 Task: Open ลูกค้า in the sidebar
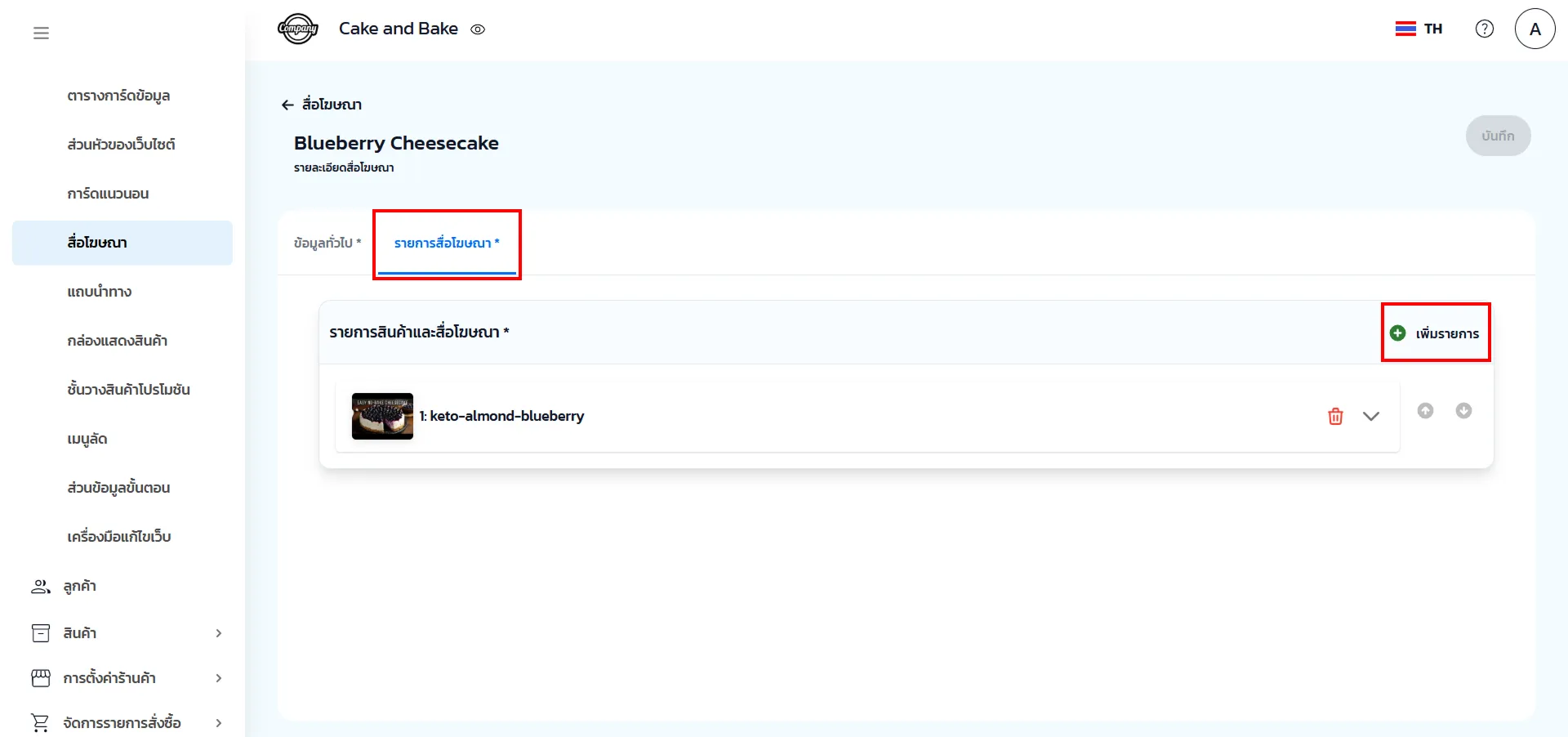coord(79,586)
